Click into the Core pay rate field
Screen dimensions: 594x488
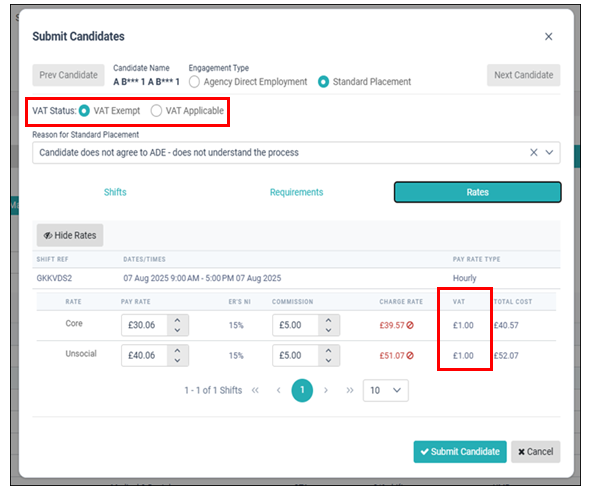pos(144,325)
